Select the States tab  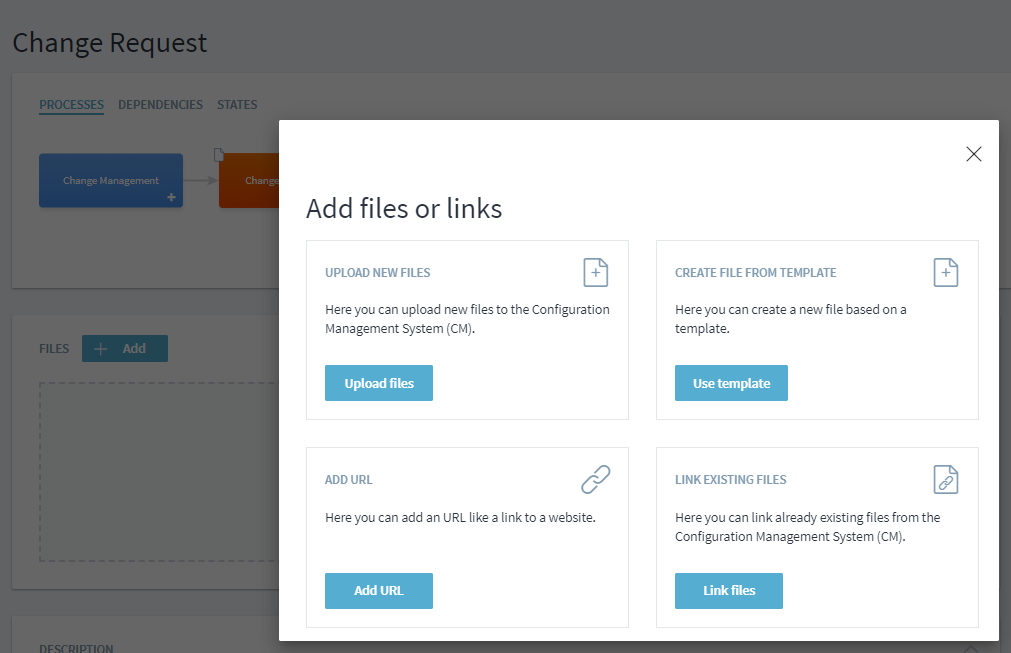tap(237, 105)
